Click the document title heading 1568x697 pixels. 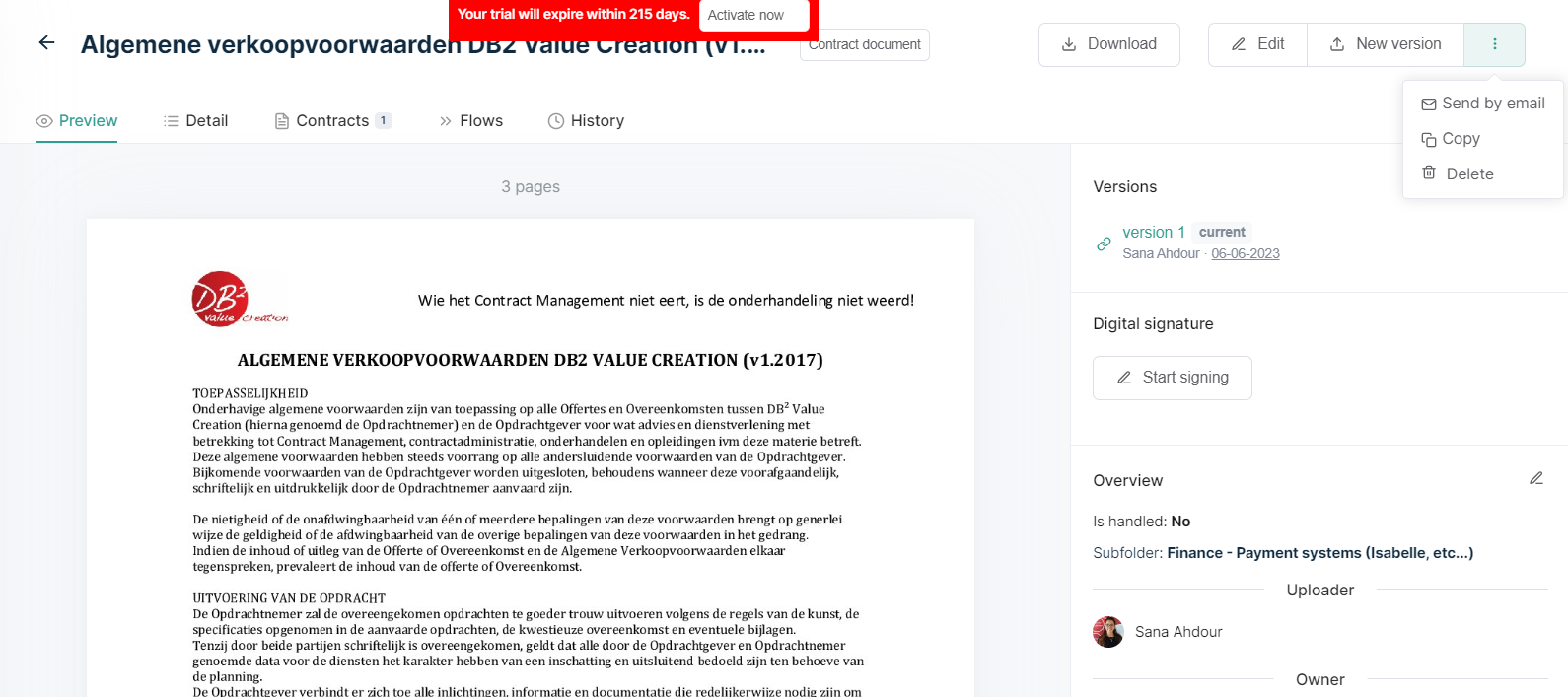(x=422, y=44)
